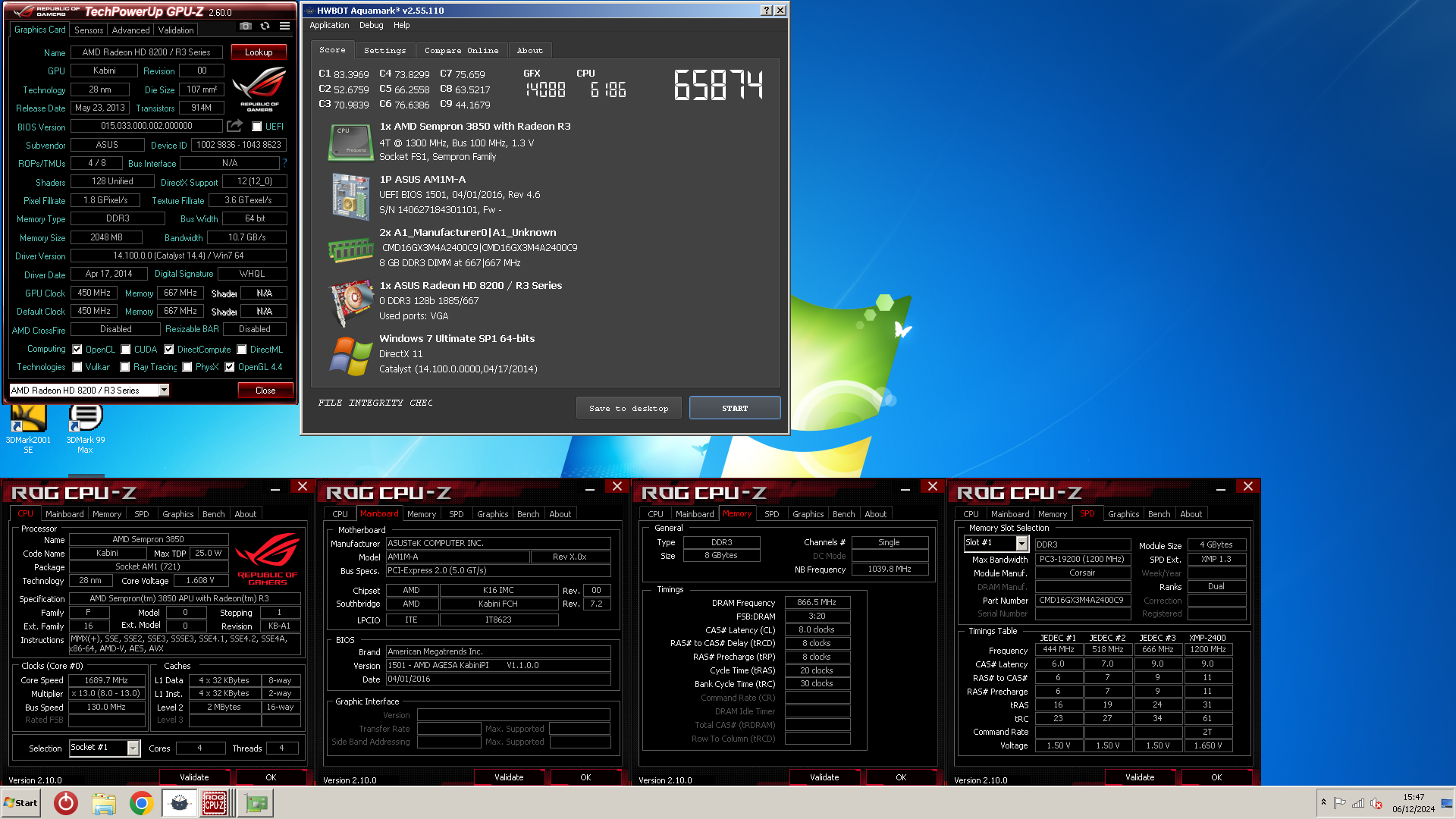The height and width of the screenshot is (819, 1456).
Task: Click OK in the Mainboard CPU-Z window
Action: coord(585,777)
